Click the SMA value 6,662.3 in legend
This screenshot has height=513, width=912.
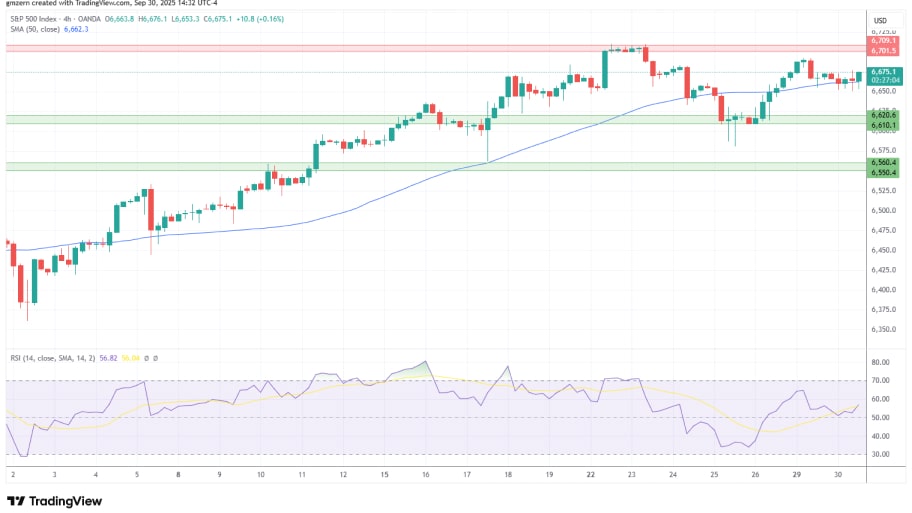coord(76,29)
